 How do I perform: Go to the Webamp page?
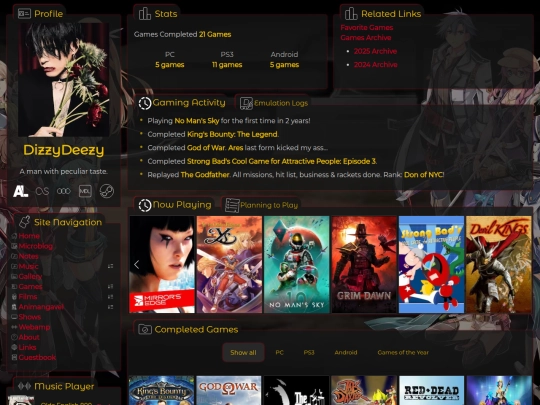(34, 327)
